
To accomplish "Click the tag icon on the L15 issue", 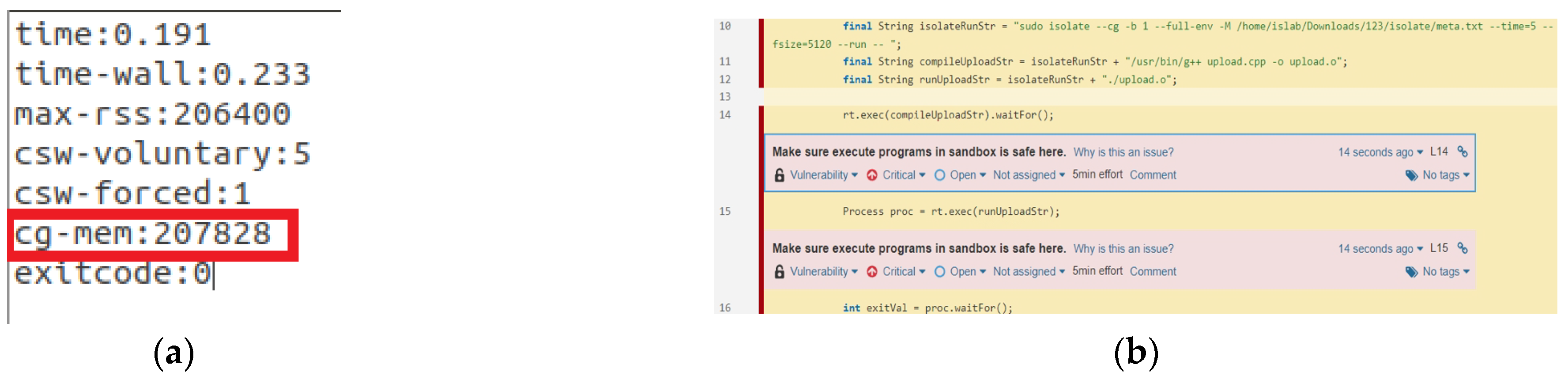I will click(1411, 272).
